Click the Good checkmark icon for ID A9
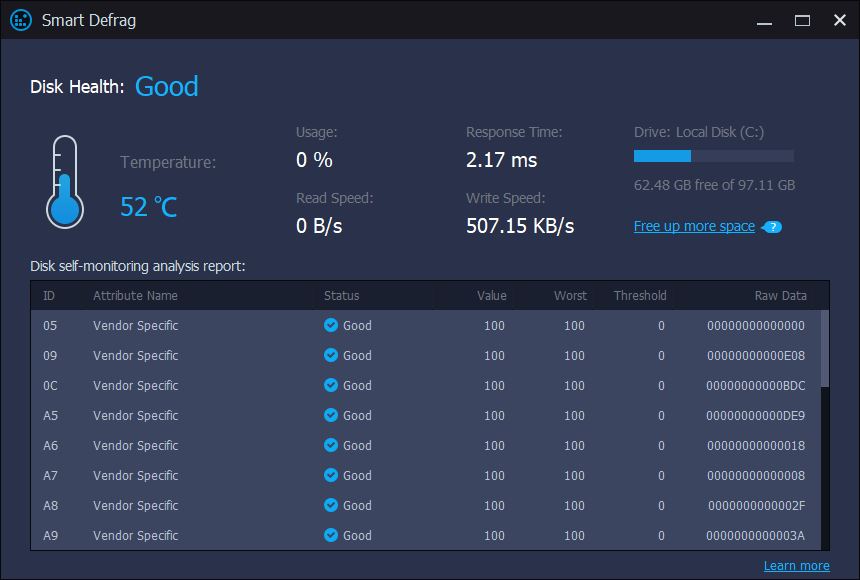The width and height of the screenshot is (860, 580). tap(331, 535)
